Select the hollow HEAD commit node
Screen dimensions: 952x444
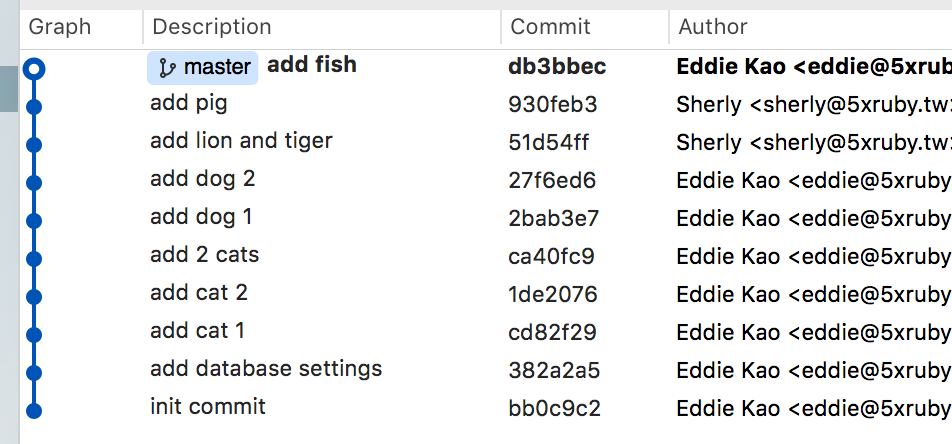click(x=35, y=68)
